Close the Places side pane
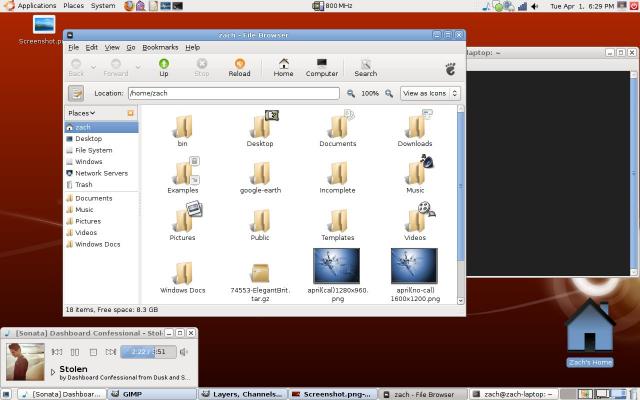640x400 pixels. (x=131, y=113)
